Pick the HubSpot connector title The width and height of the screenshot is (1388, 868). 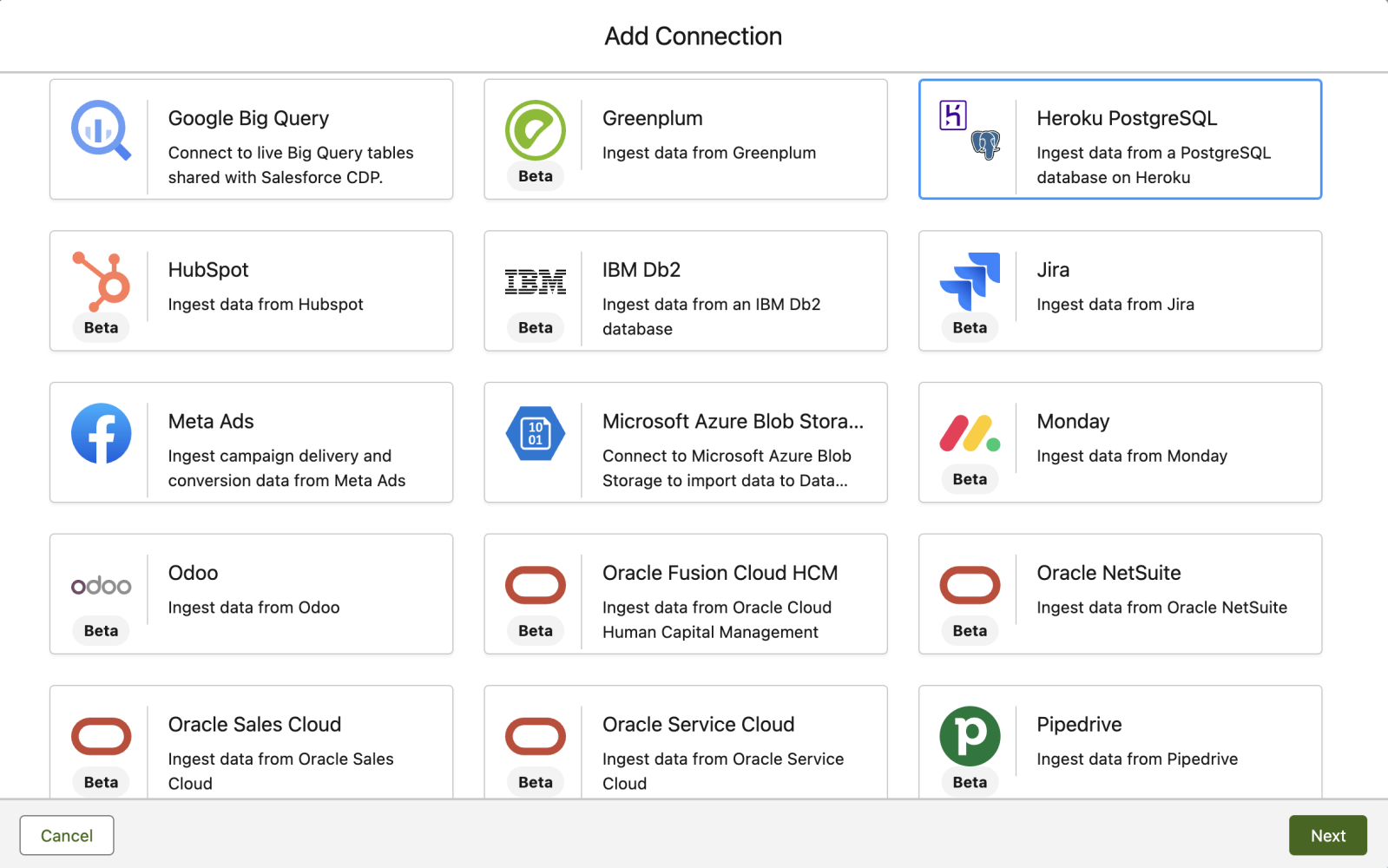click(x=208, y=270)
